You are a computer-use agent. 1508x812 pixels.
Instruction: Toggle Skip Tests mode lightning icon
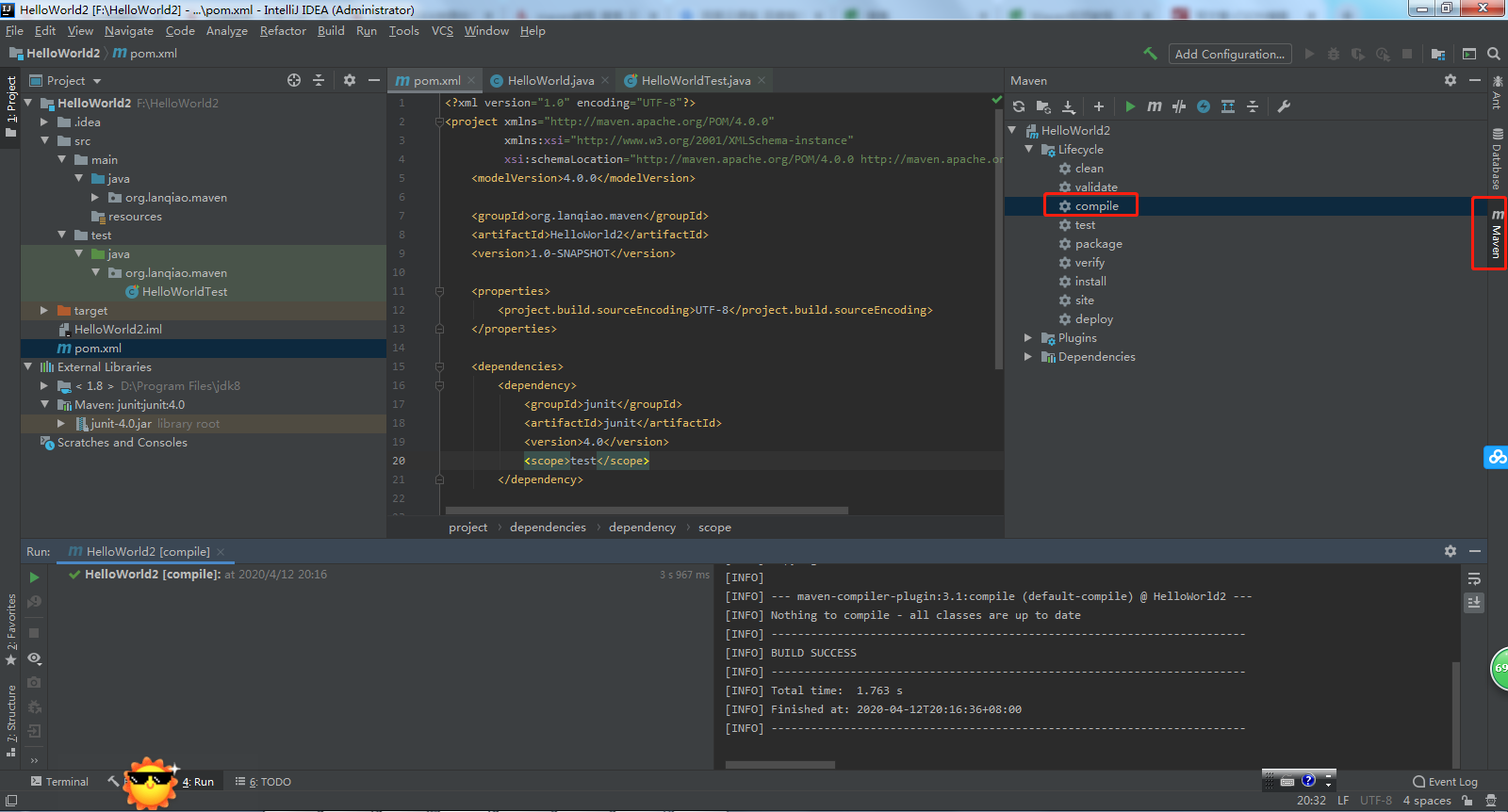(x=1204, y=106)
